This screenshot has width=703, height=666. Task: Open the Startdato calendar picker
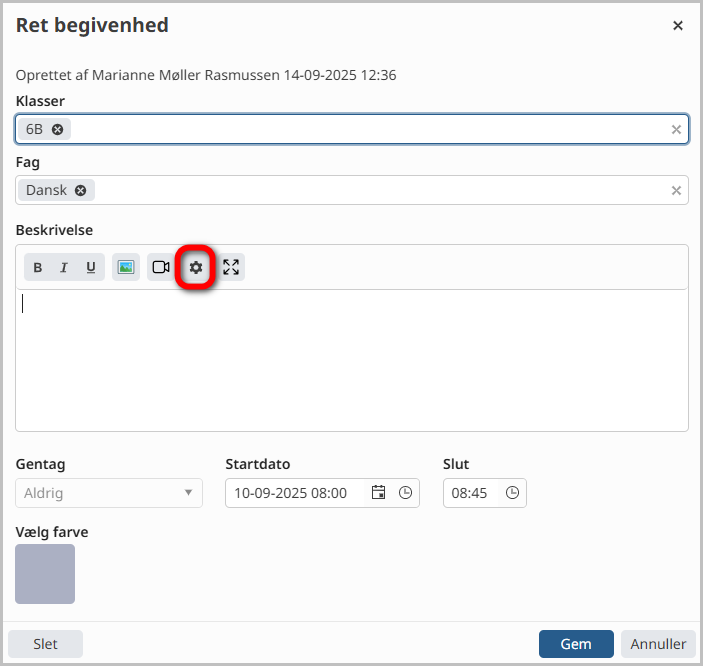click(x=378, y=492)
